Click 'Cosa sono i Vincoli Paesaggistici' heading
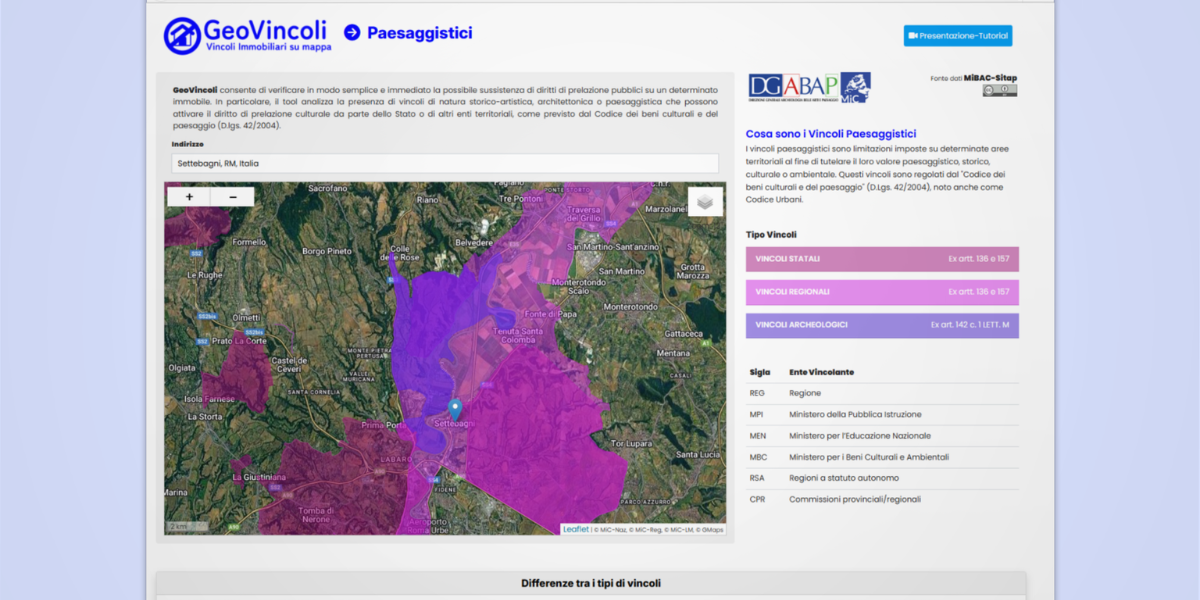1200x600 pixels. pos(831,134)
